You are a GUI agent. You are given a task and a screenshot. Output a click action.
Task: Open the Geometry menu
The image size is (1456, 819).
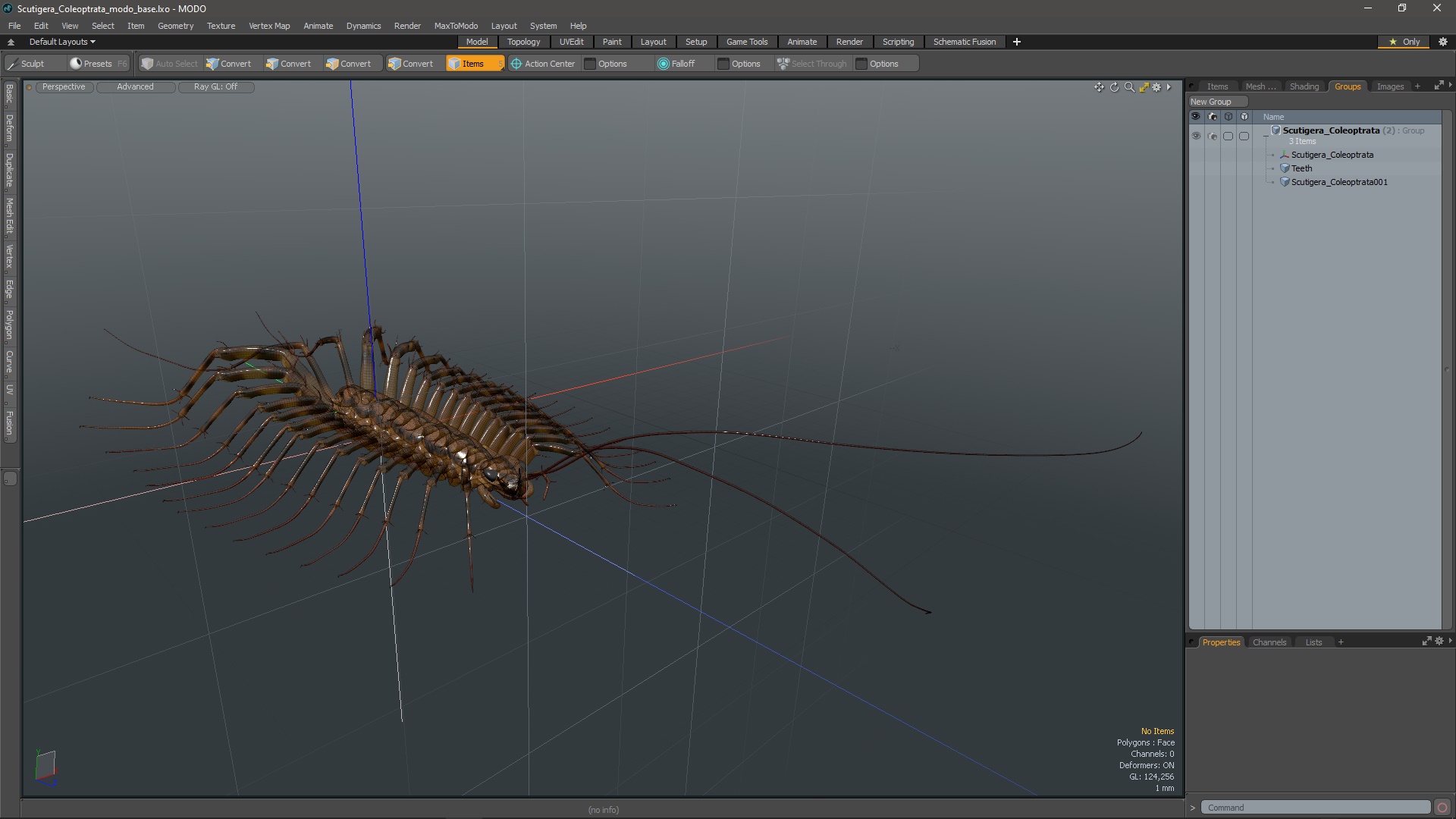click(x=175, y=26)
